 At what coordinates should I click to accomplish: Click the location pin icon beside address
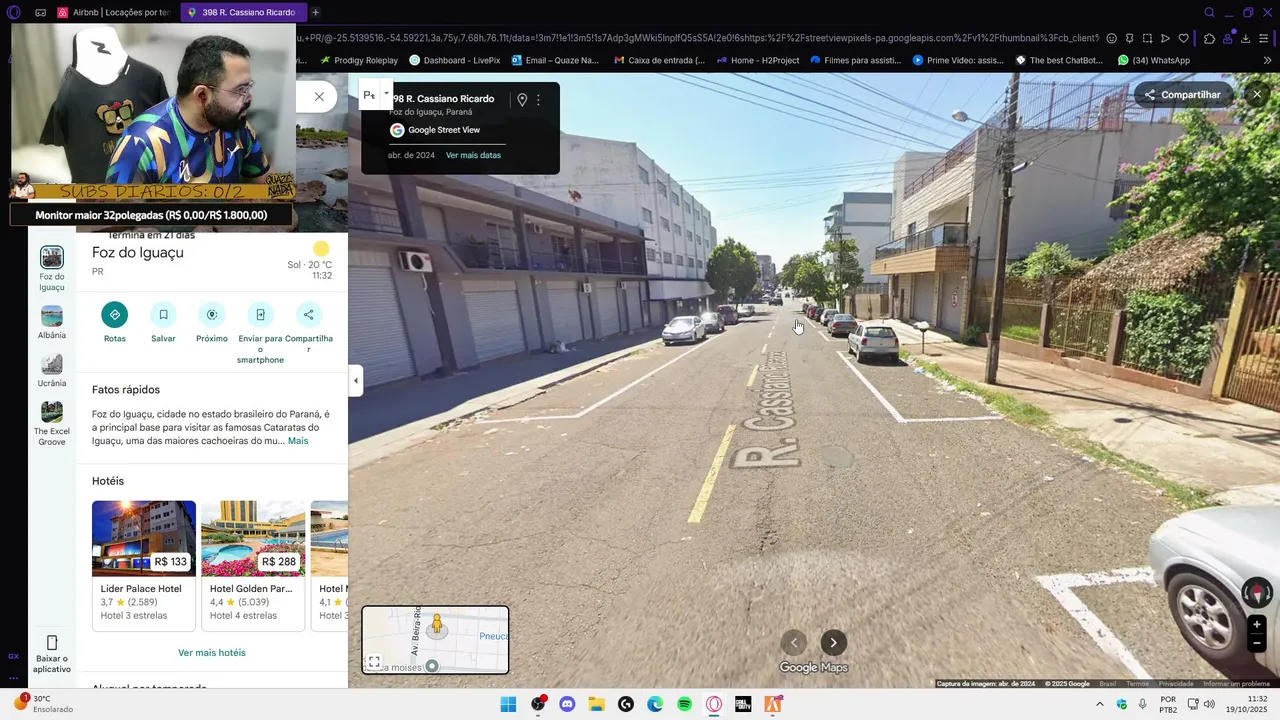tap(522, 100)
